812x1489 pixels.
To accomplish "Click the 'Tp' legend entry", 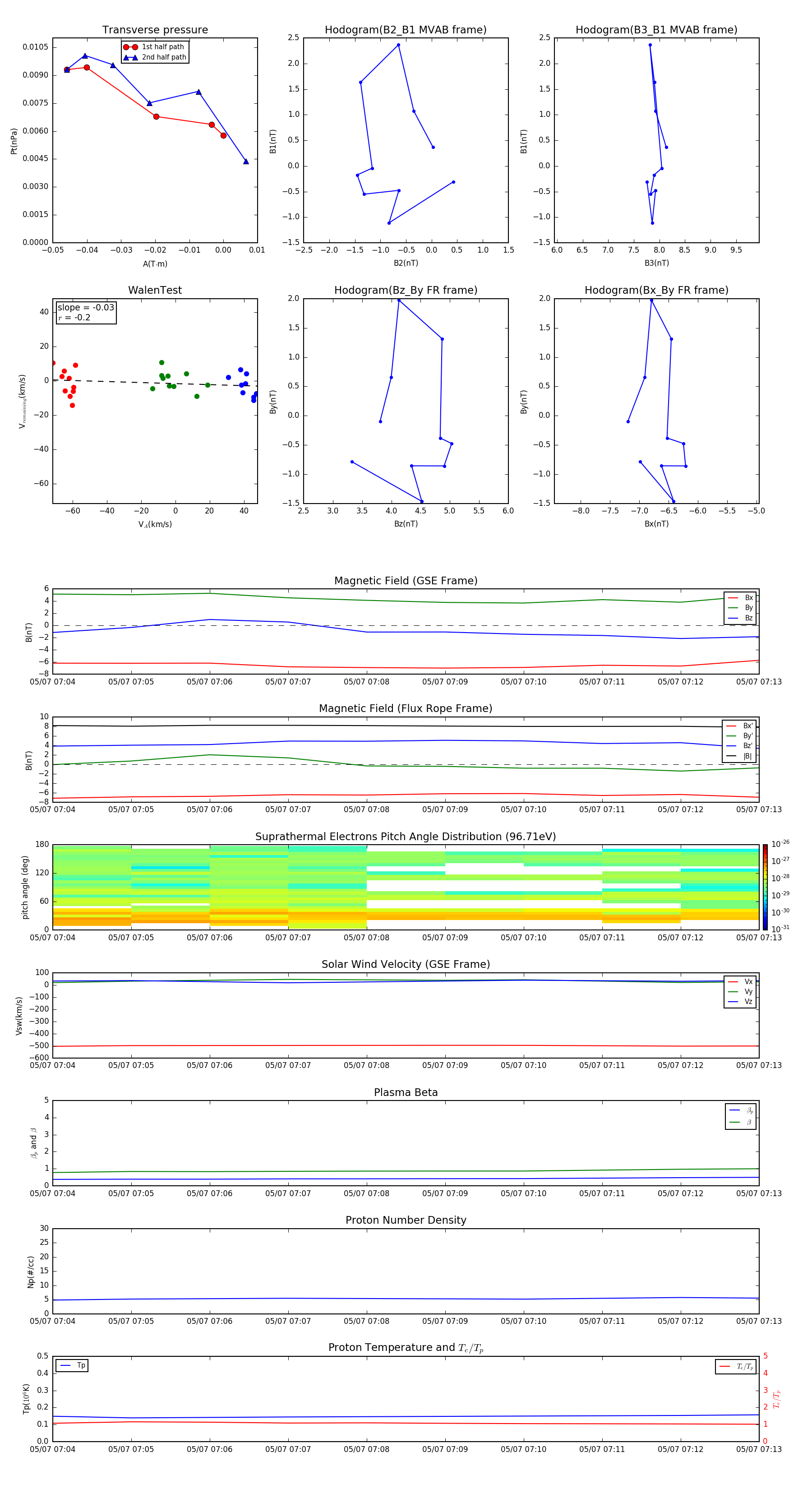I will coord(72,1365).
